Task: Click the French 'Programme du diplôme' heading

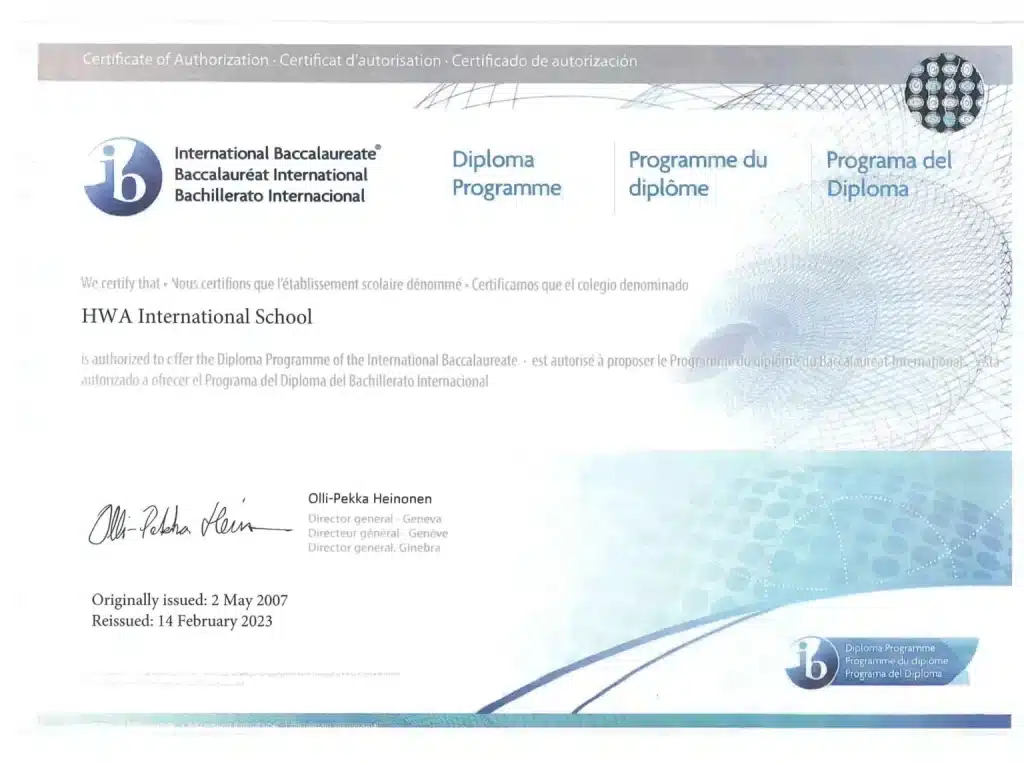Action: pos(698,174)
